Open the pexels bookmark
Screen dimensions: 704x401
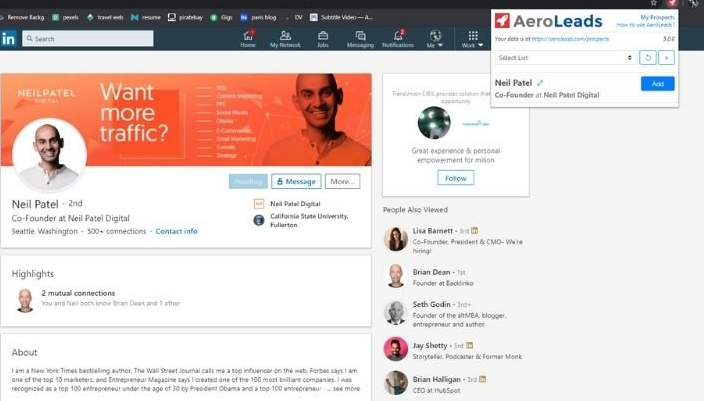[x=66, y=18]
